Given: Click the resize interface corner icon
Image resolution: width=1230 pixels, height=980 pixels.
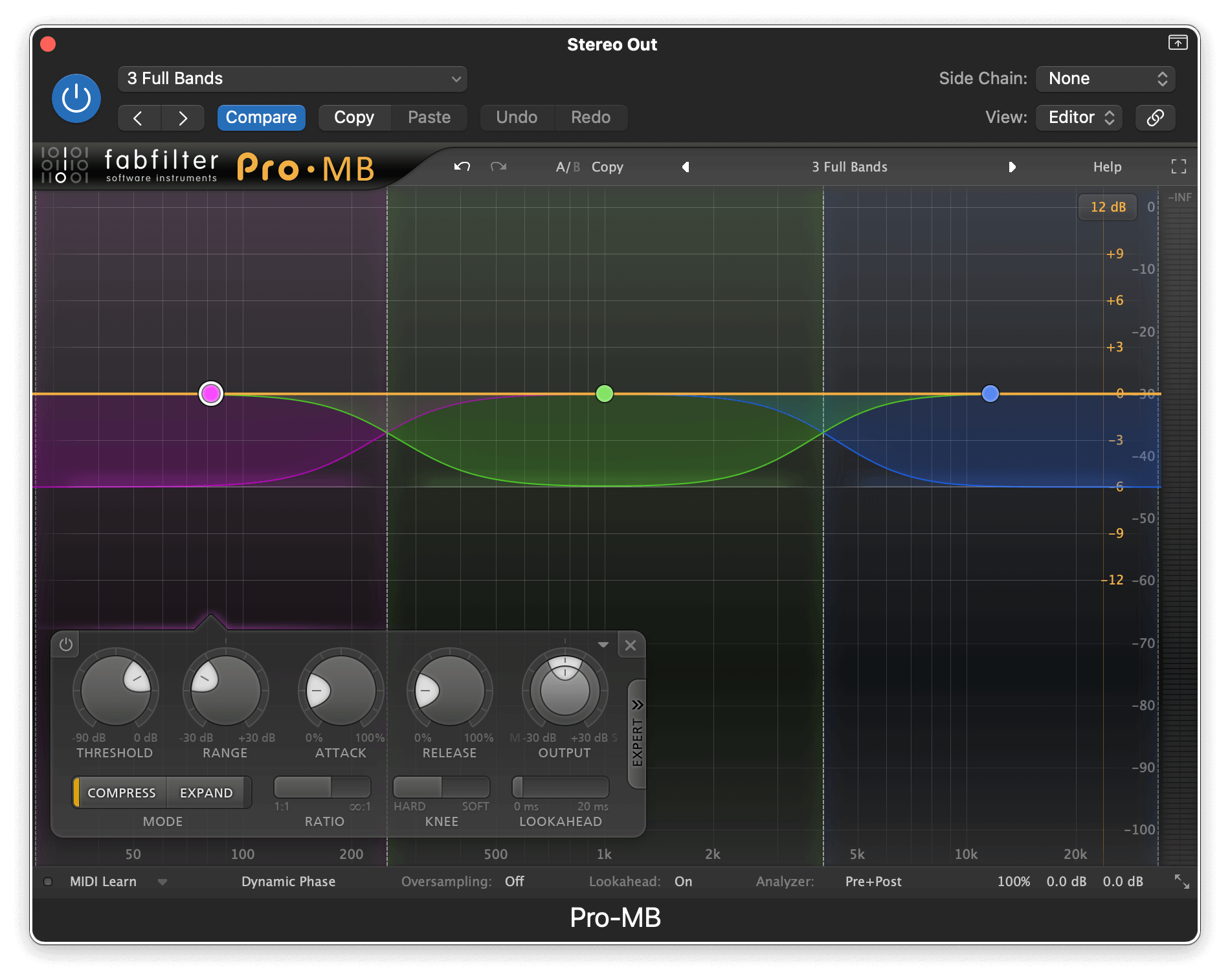Looking at the screenshot, I should [1181, 882].
